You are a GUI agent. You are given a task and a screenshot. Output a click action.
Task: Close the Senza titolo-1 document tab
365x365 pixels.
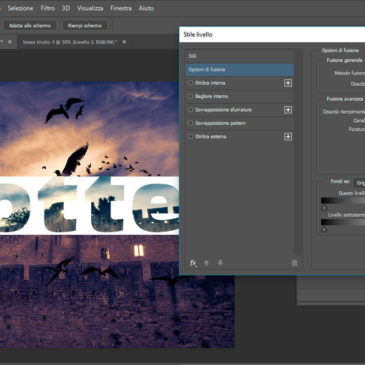[x=124, y=42]
